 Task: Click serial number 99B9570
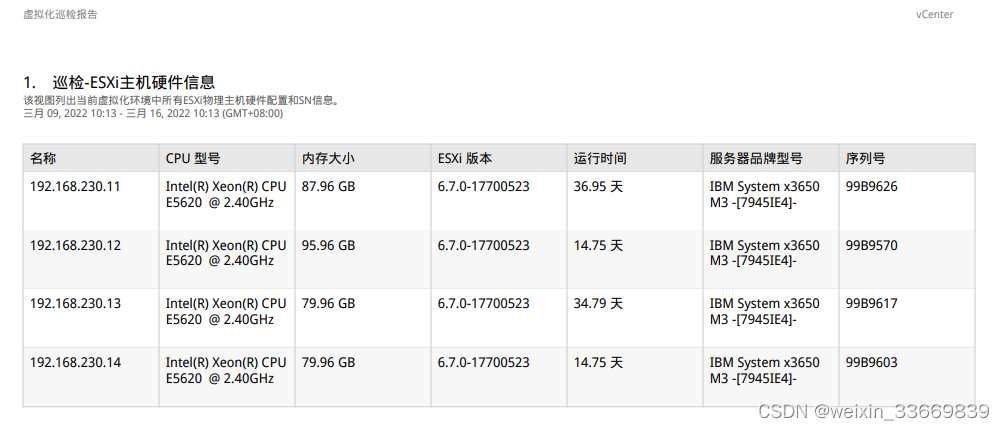click(872, 245)
